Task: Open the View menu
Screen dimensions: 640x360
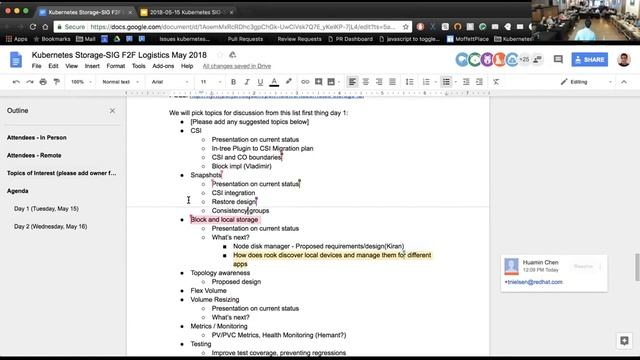Action: click(71, 66)
